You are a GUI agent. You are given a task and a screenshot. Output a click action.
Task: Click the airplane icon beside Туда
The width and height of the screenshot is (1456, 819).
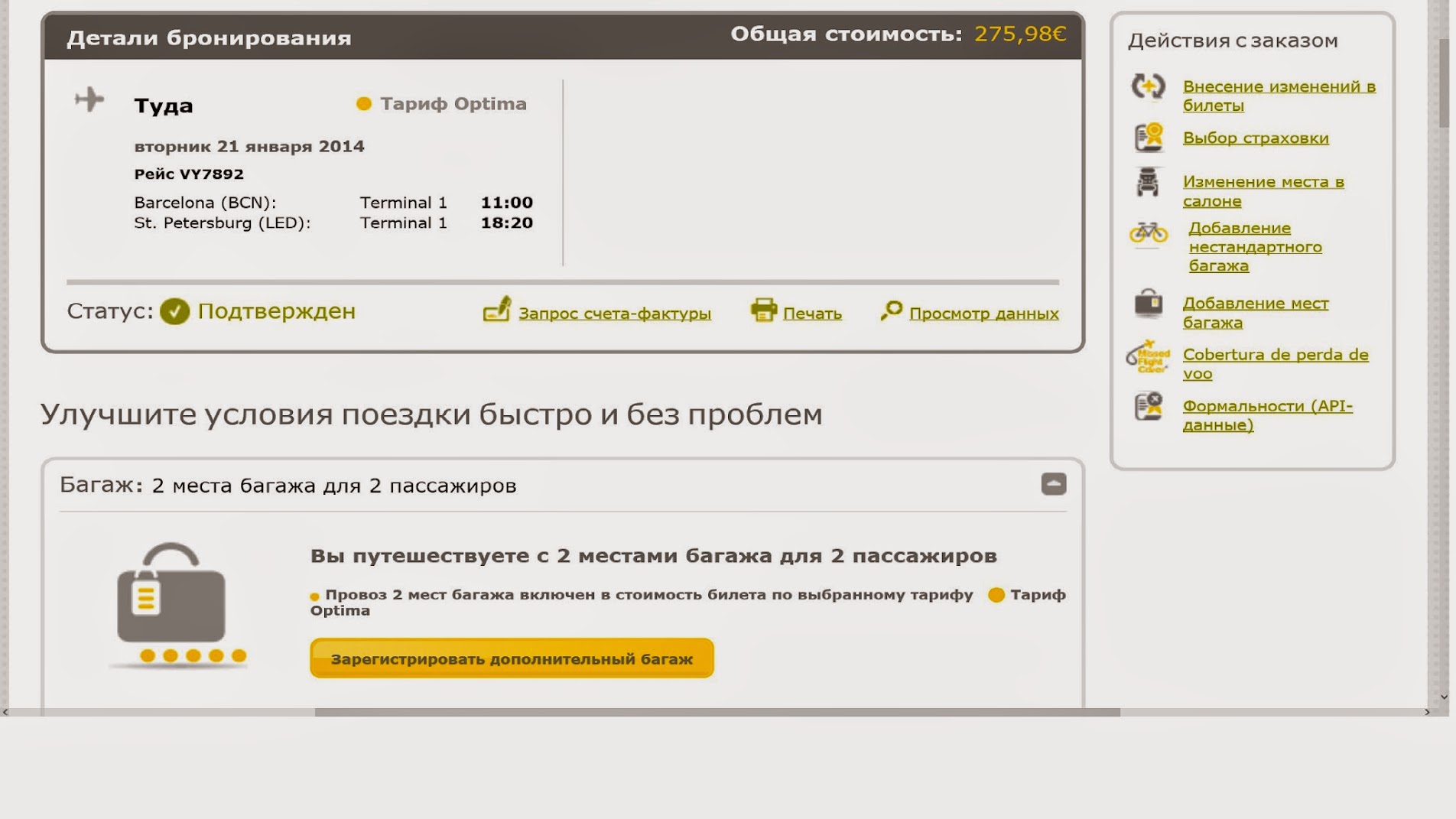coord(89,99)
